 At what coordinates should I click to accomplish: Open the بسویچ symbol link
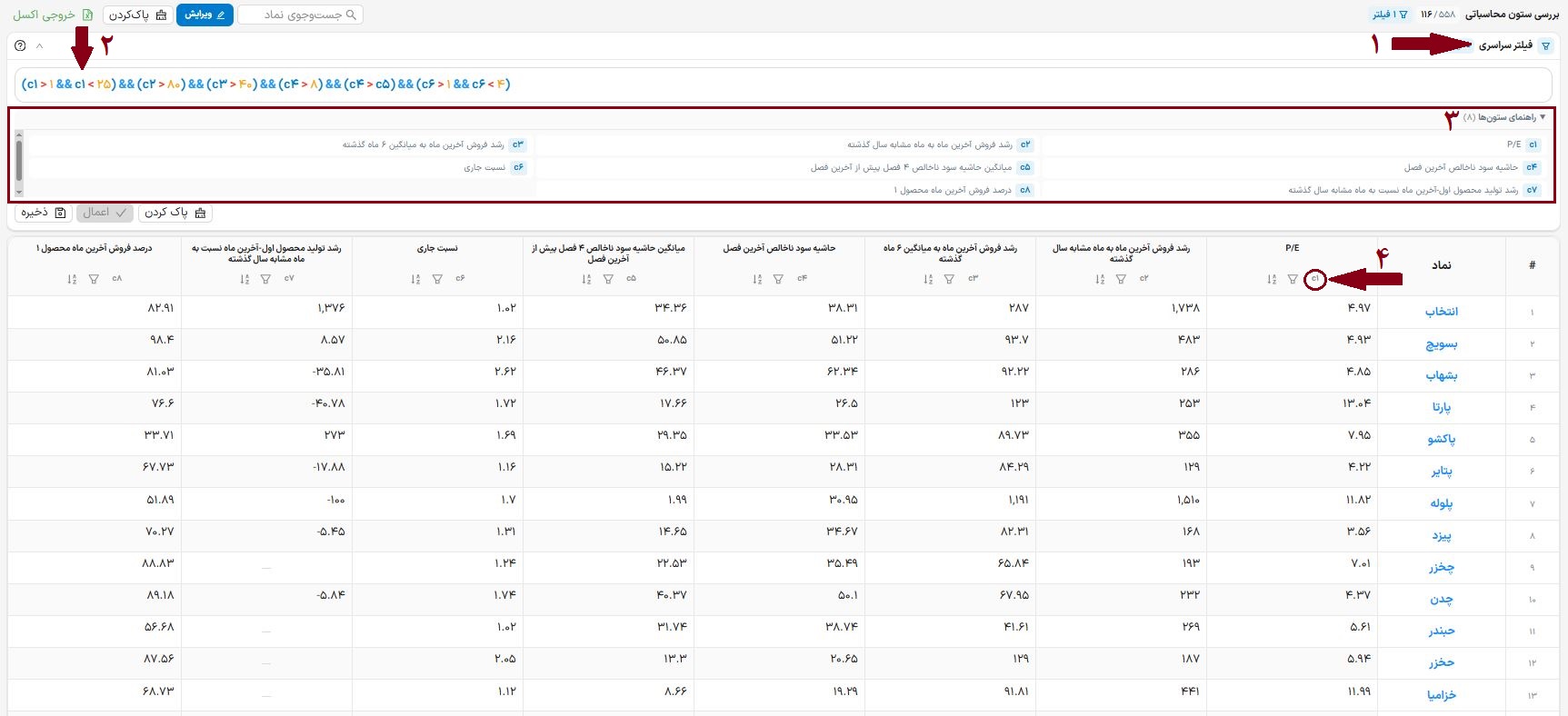tap(1442, 343)
